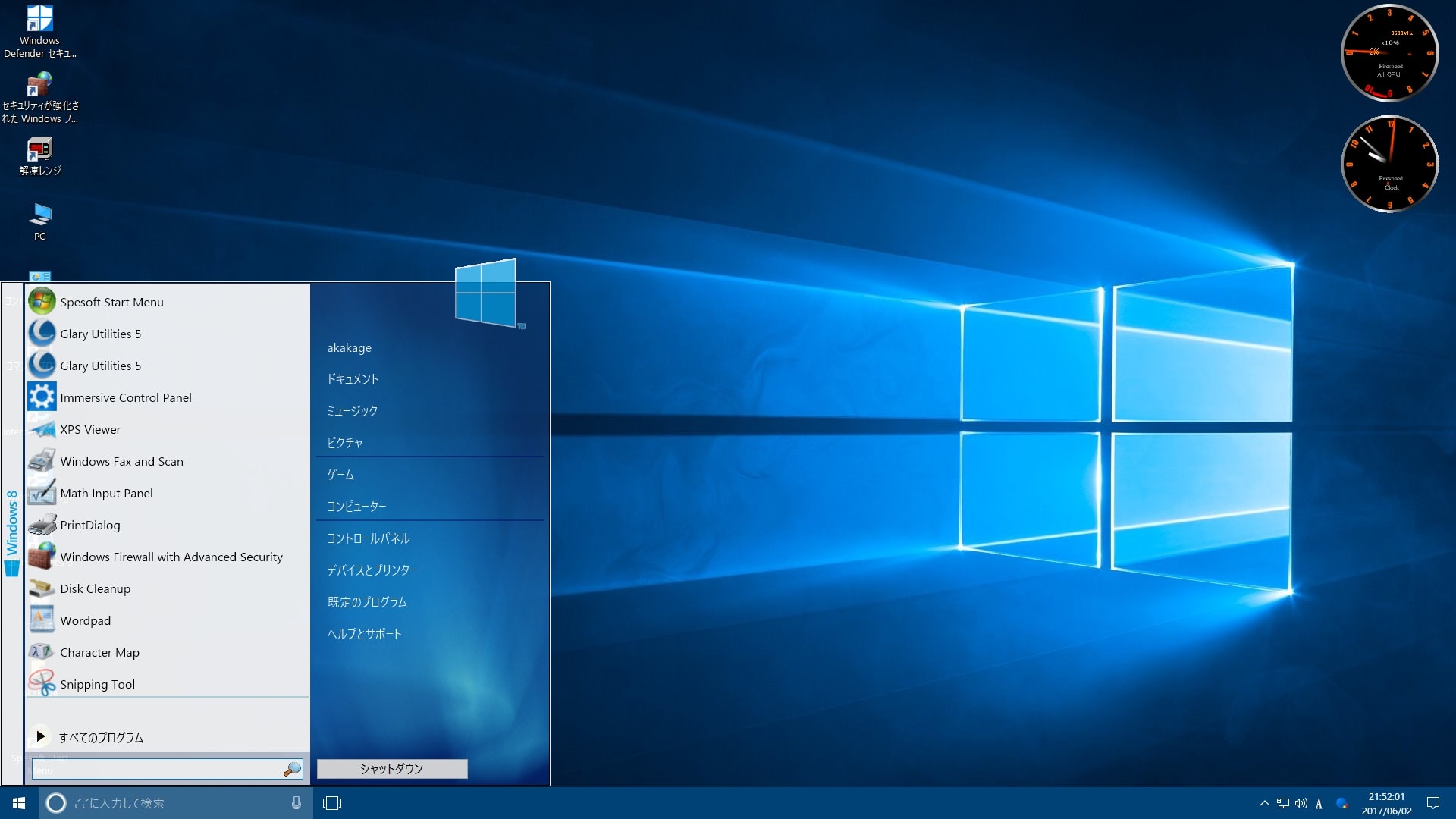
Task: Open the akakage user folder link
Action: click(350, 348)
